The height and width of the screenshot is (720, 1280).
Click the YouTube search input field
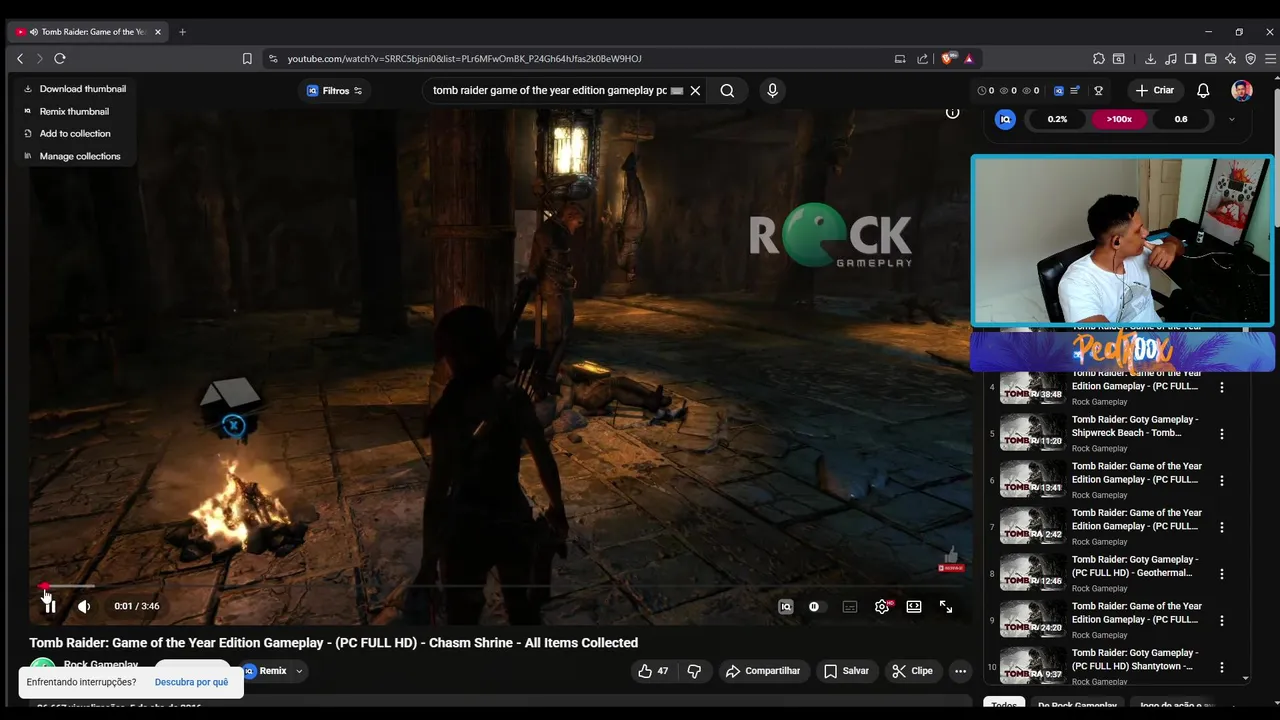tap(549, 90)
